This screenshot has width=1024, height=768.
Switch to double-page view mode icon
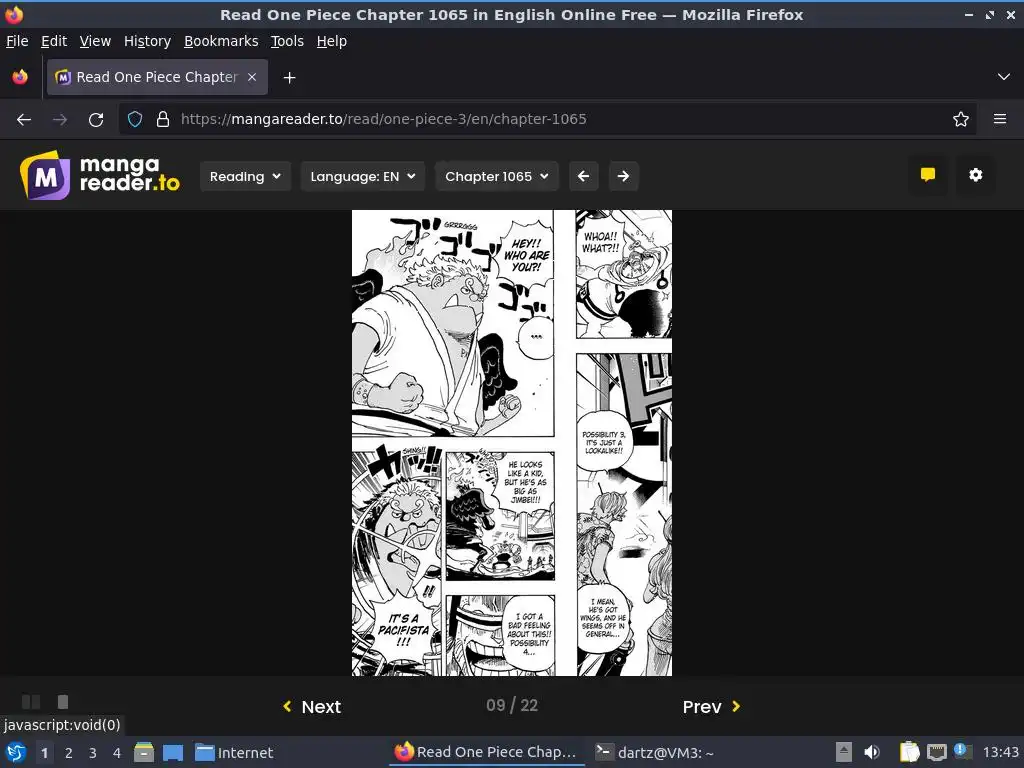(31, 702)
